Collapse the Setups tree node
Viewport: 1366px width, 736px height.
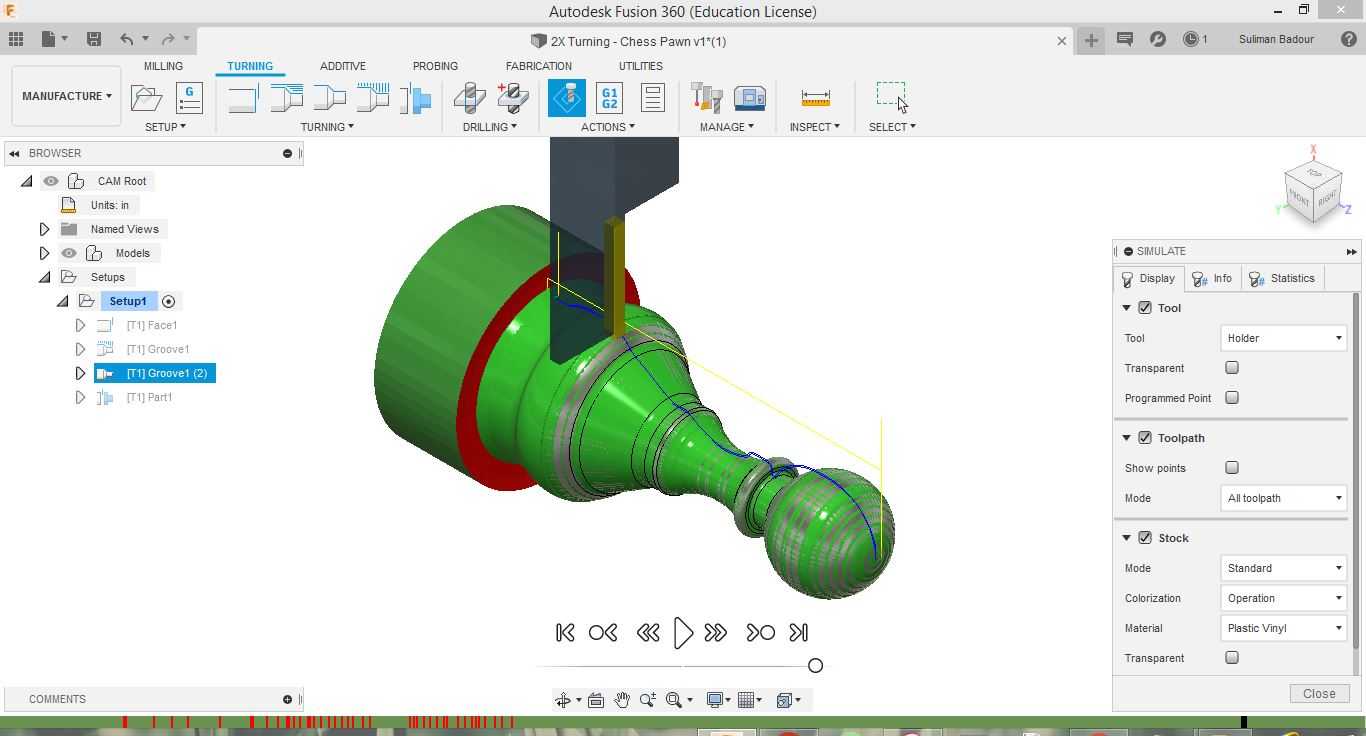tap(44, 277)
